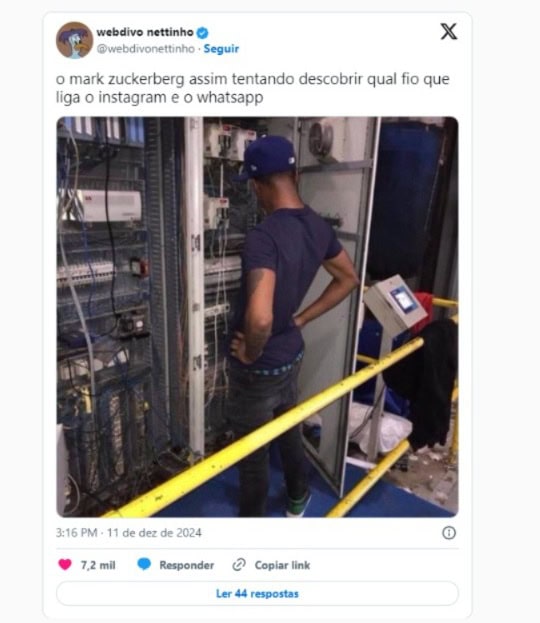Click the date 11 de dez de 2024
540x623 pixels.
[x=154, y=533]
